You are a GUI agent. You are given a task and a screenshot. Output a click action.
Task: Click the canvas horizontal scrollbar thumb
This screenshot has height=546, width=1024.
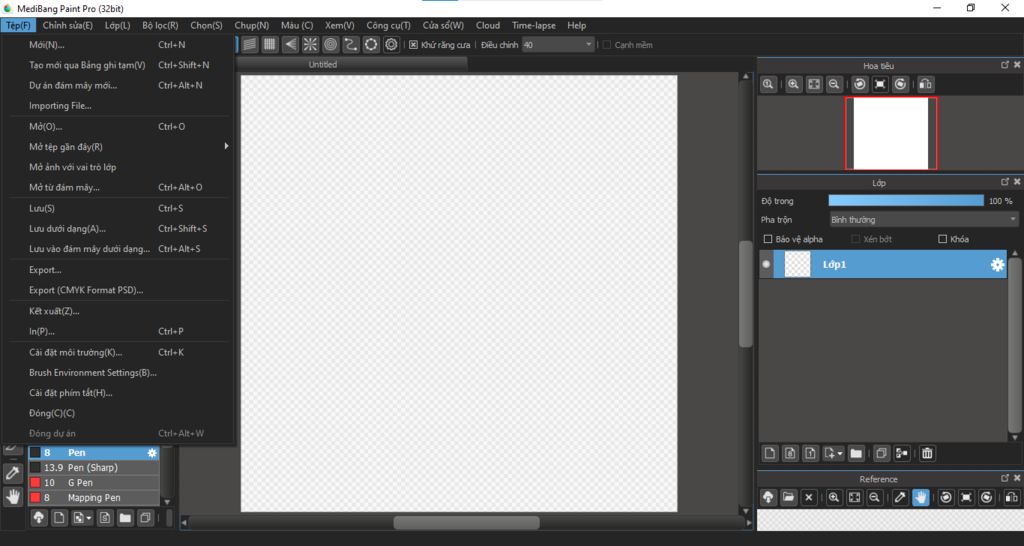[x=466, y=522]
